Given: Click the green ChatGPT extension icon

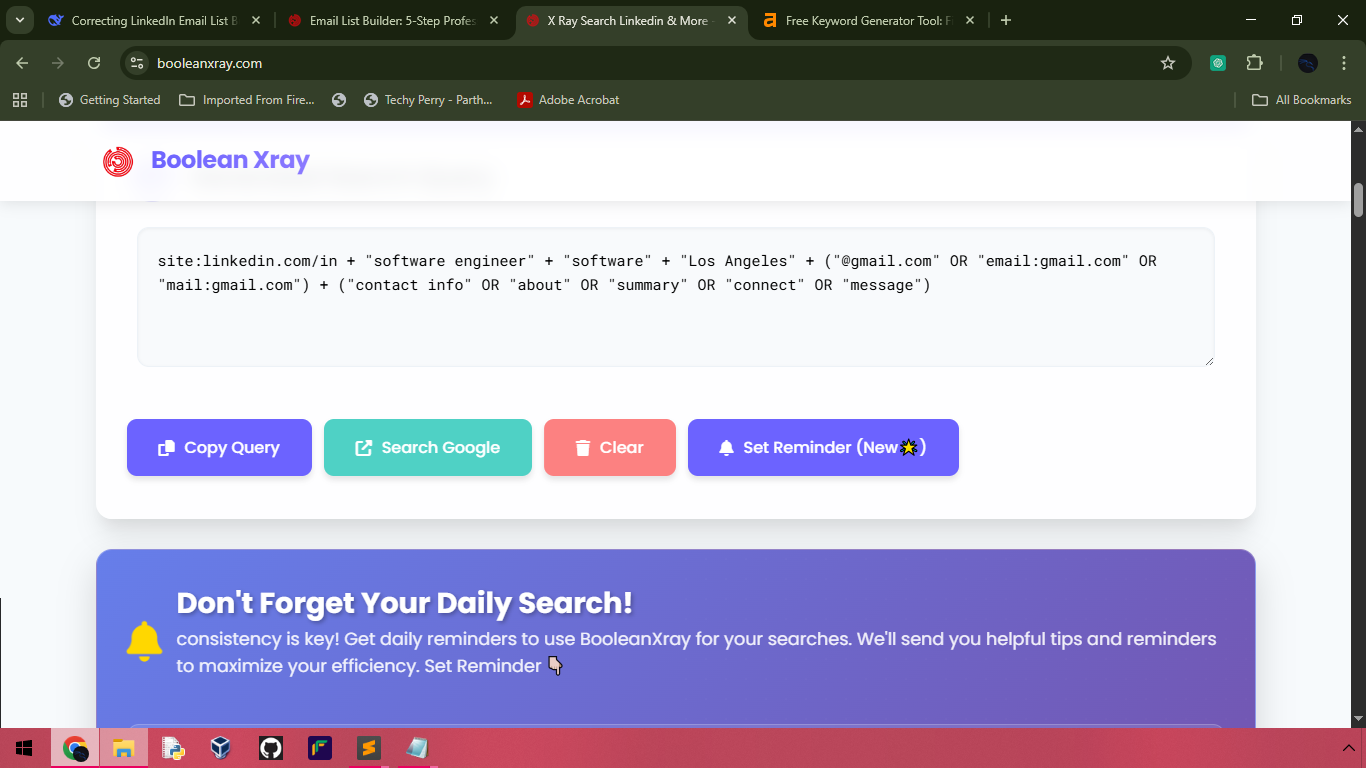Looking at the screenshot, I should [1217, 63].
